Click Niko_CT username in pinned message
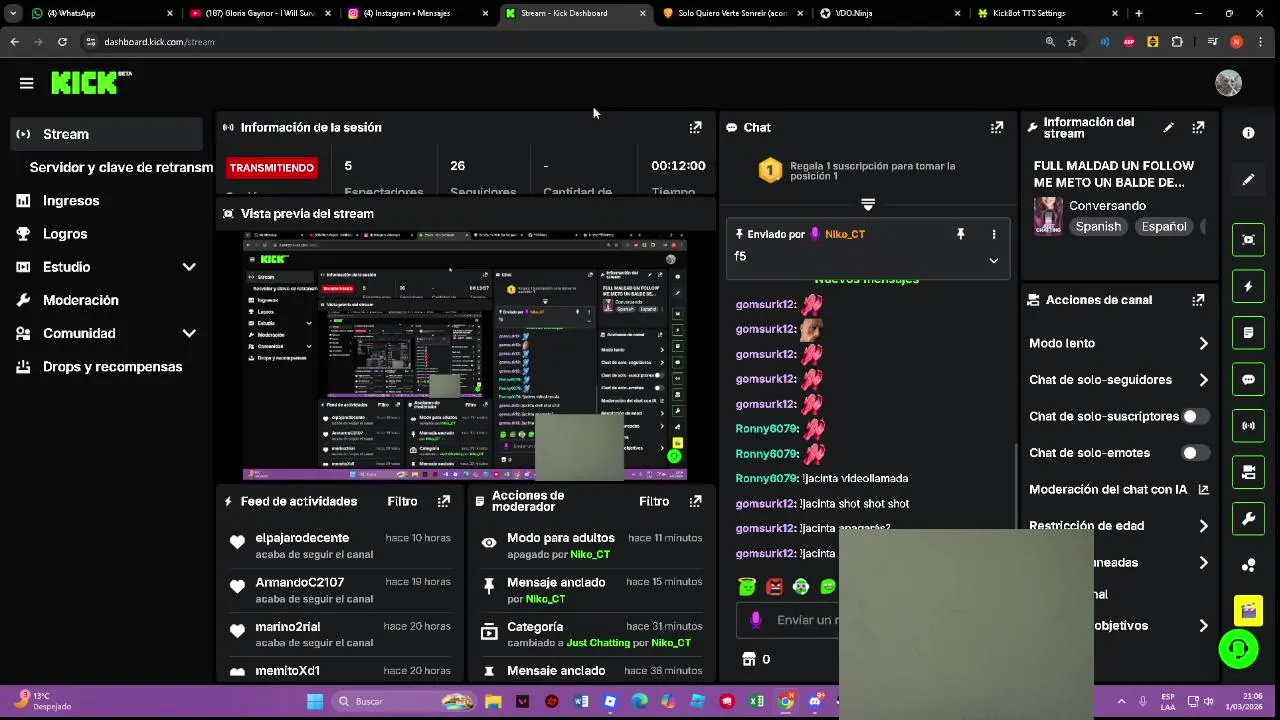The image size is (1280, 720). coord(844,234)
